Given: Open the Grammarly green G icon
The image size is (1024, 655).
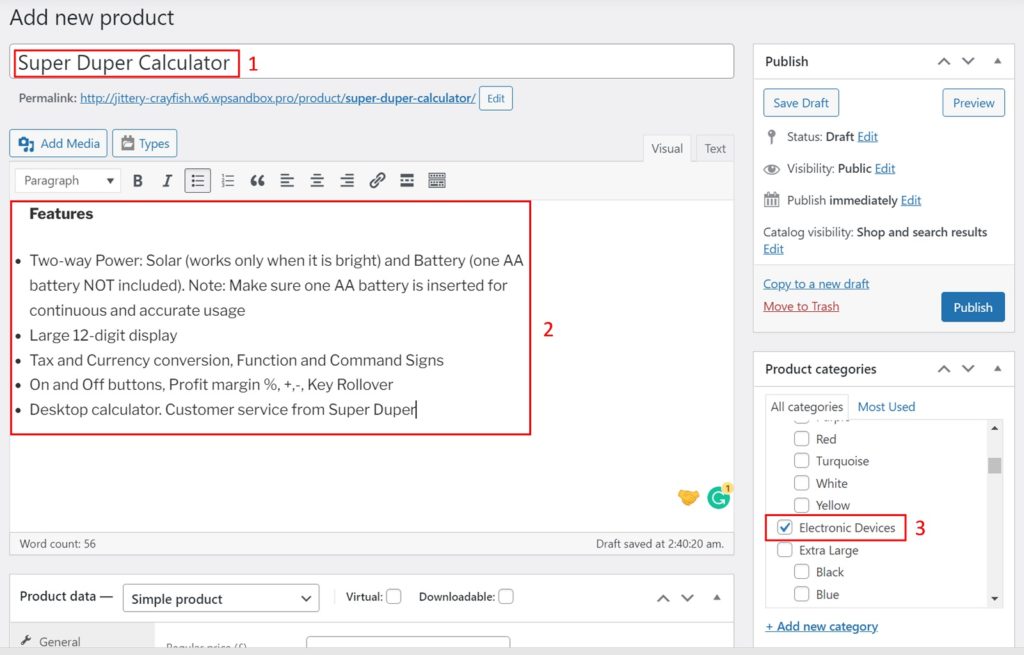Looking at the screenshot, I should [x=719, y=497].
